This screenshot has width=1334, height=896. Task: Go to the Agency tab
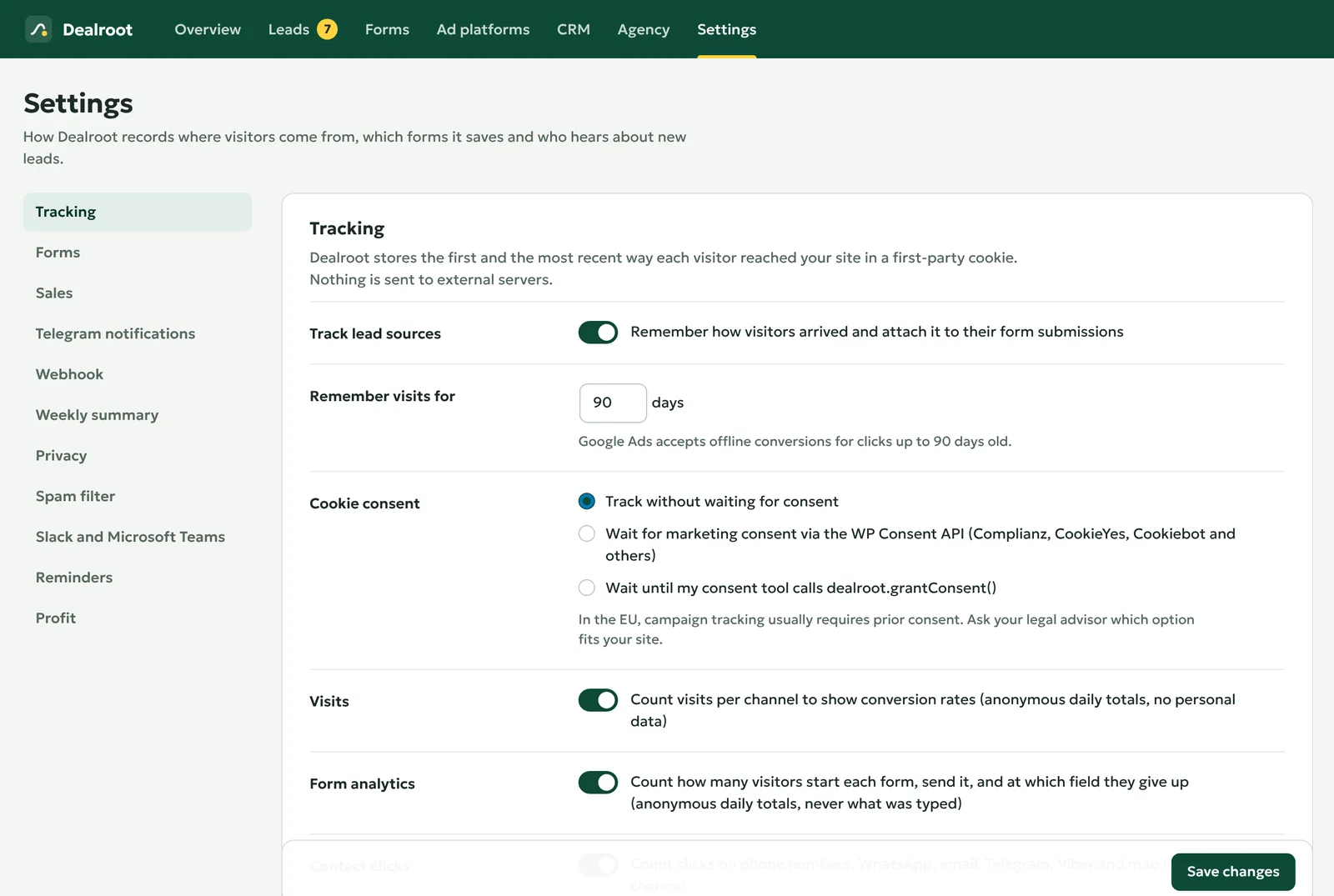[644, 29]
